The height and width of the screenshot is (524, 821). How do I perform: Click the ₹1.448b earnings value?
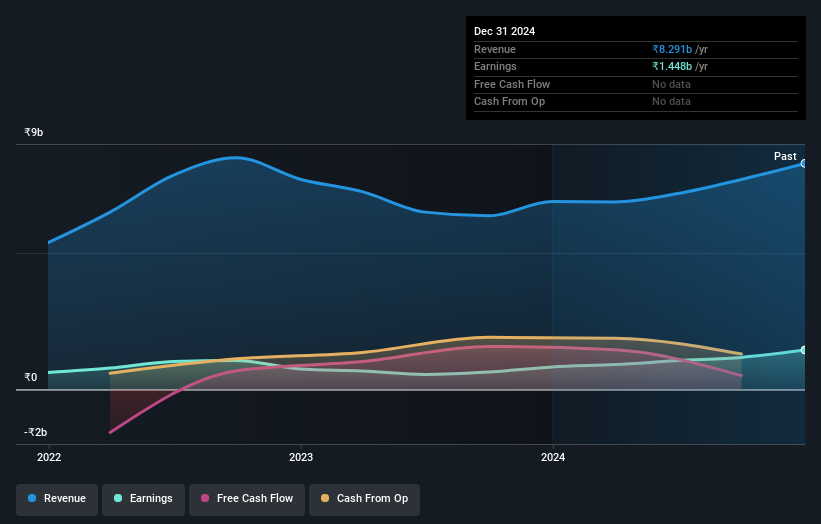[x=672, y=66]
